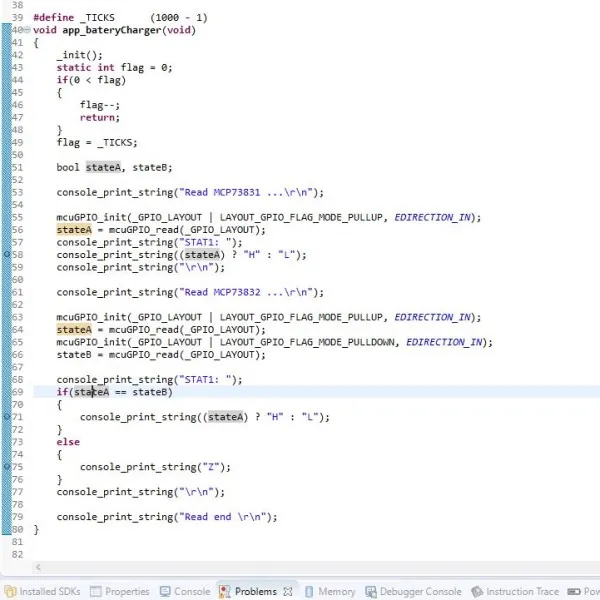
Task: Click EDIRECTION_IN on line 55
Action: 432,217
